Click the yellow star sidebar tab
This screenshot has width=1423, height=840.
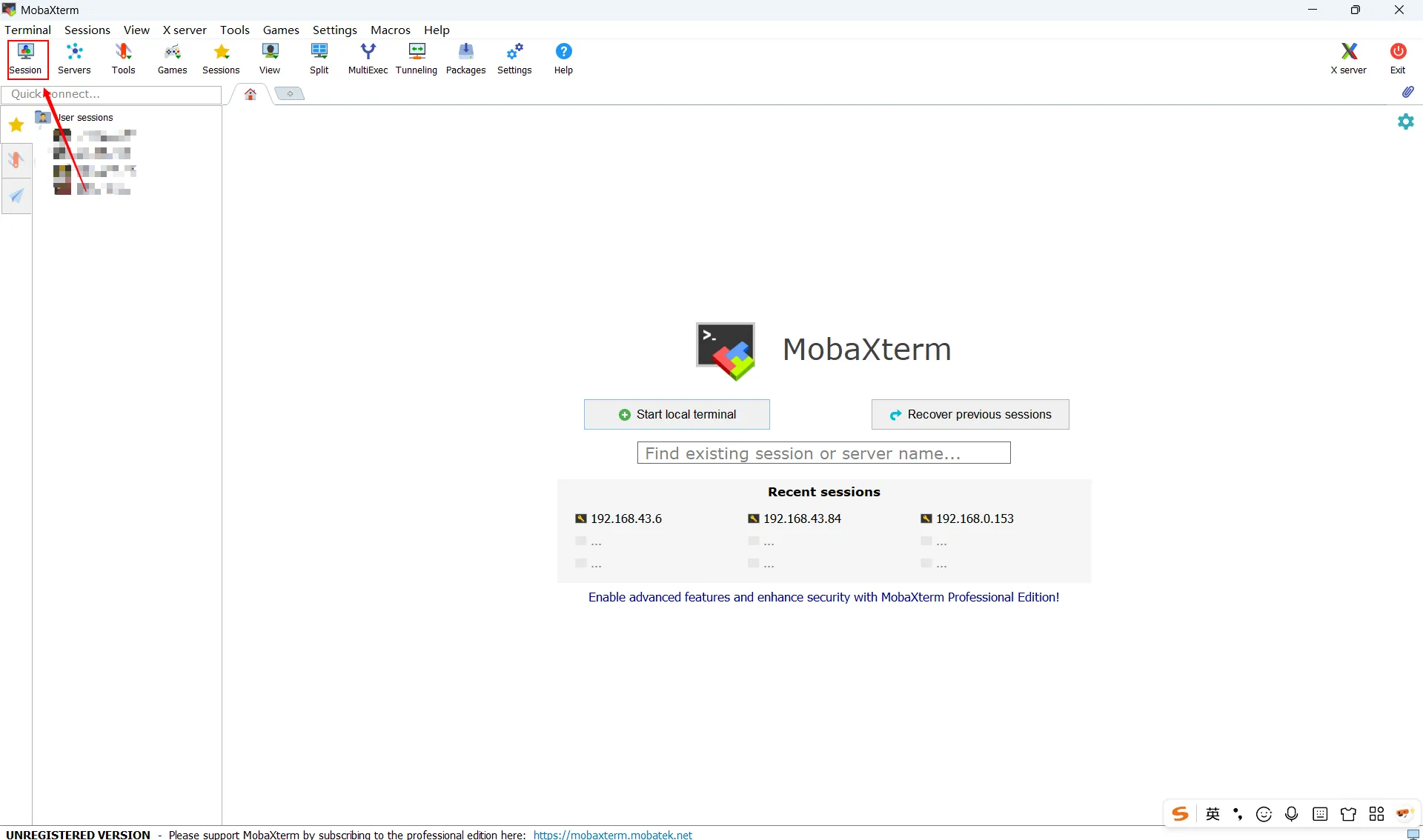(16, 125)
